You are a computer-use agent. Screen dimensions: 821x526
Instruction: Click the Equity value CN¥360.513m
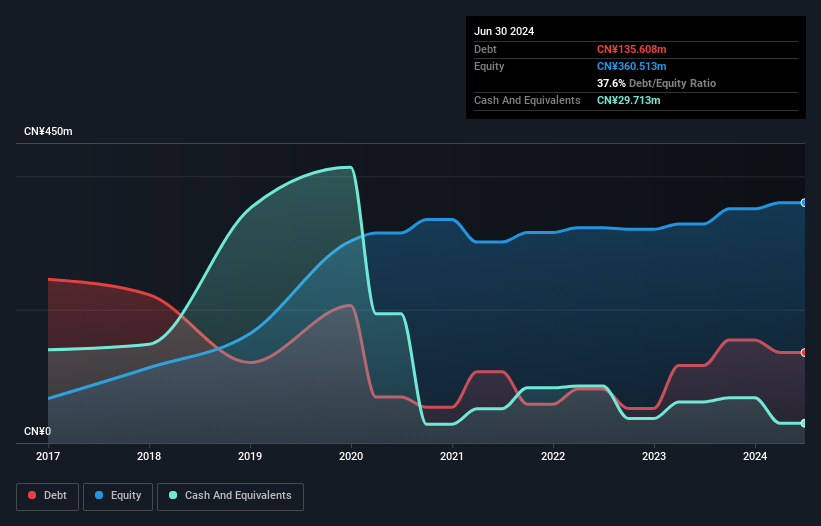coord(631,66)
